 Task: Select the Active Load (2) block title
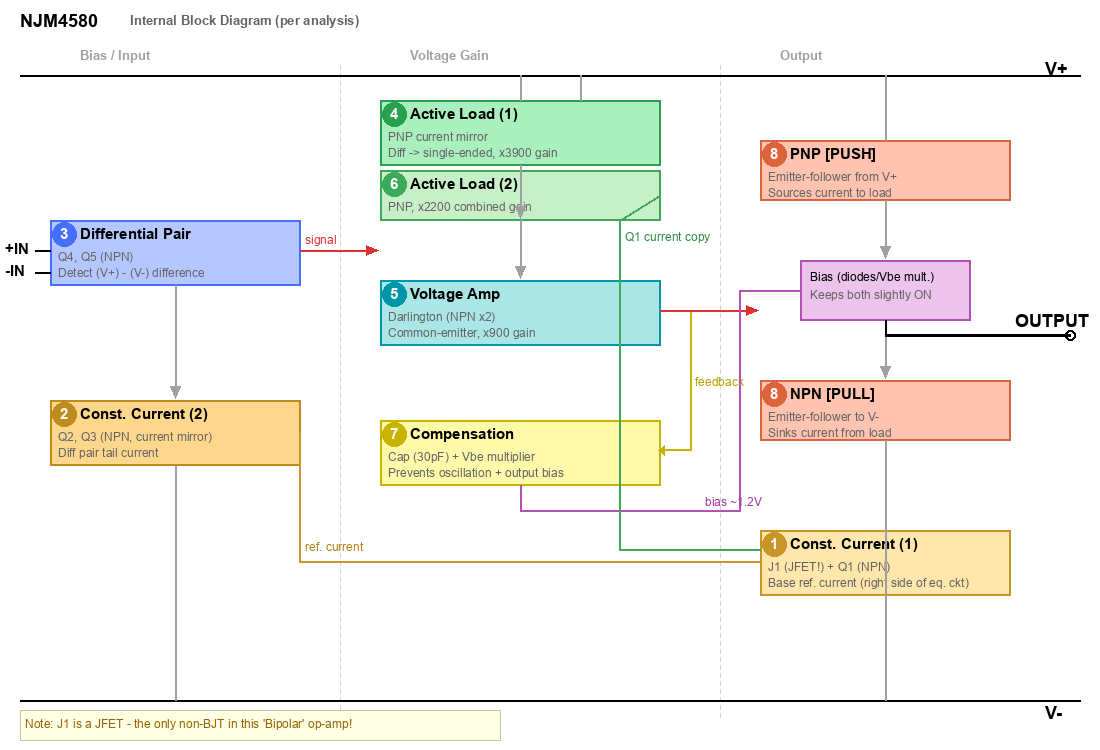[464, 184]
